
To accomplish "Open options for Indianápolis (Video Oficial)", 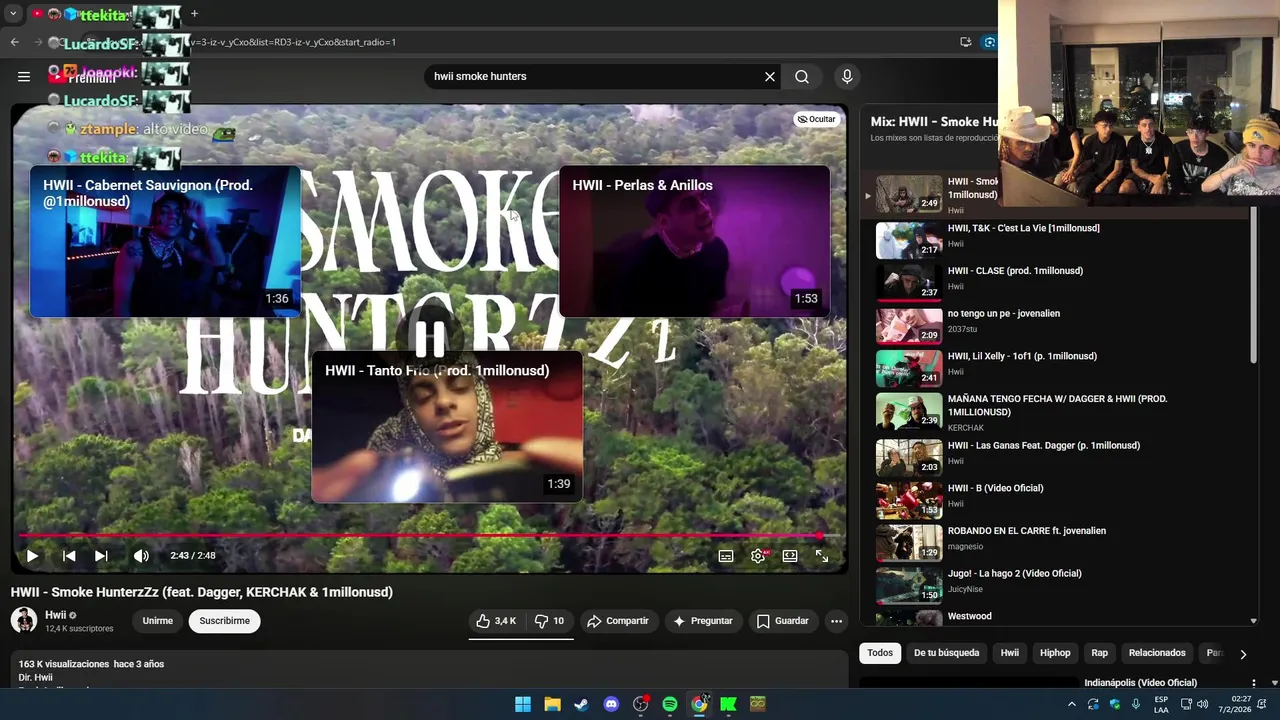I will tap(1253, 683).
